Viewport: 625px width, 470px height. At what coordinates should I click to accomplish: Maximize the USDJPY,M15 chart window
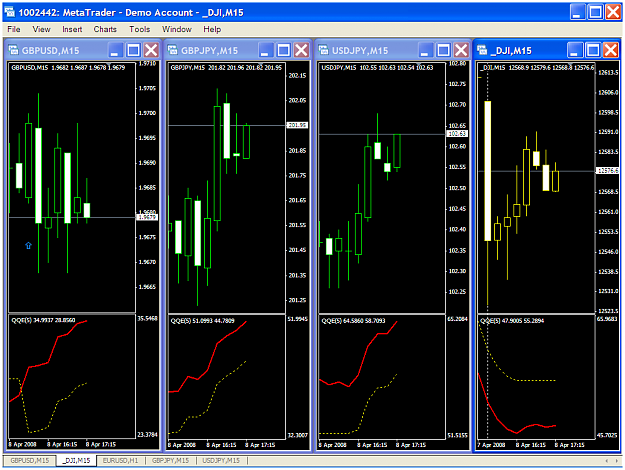[x=443, y=50]
